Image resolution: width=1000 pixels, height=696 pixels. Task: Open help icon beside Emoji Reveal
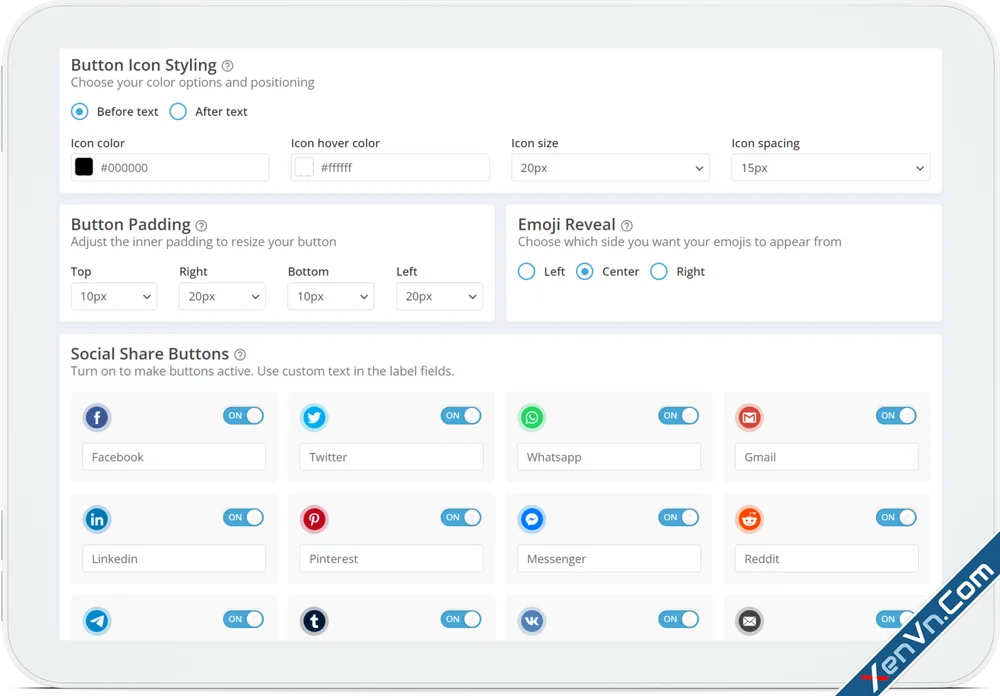pos(627,225)
